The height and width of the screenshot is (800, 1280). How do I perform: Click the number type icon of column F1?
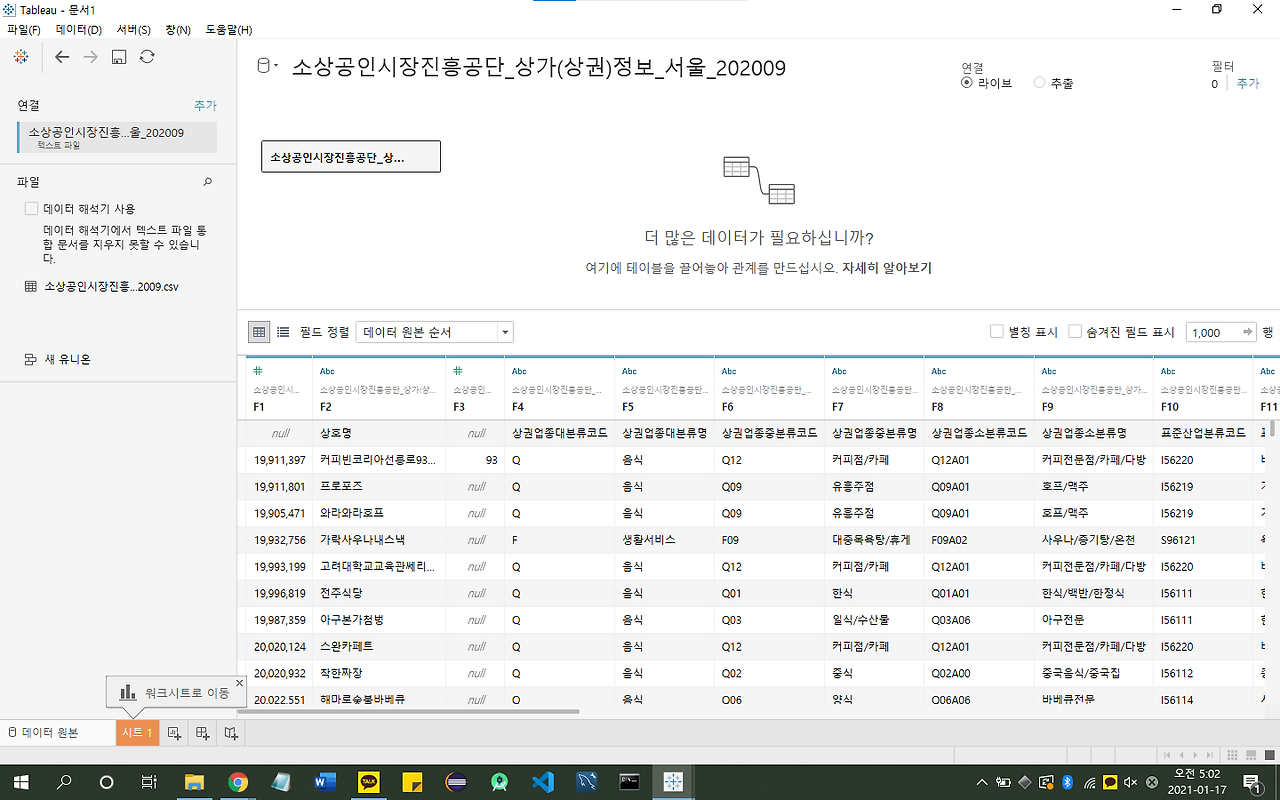pyautogui.click(x=257, y=371)
